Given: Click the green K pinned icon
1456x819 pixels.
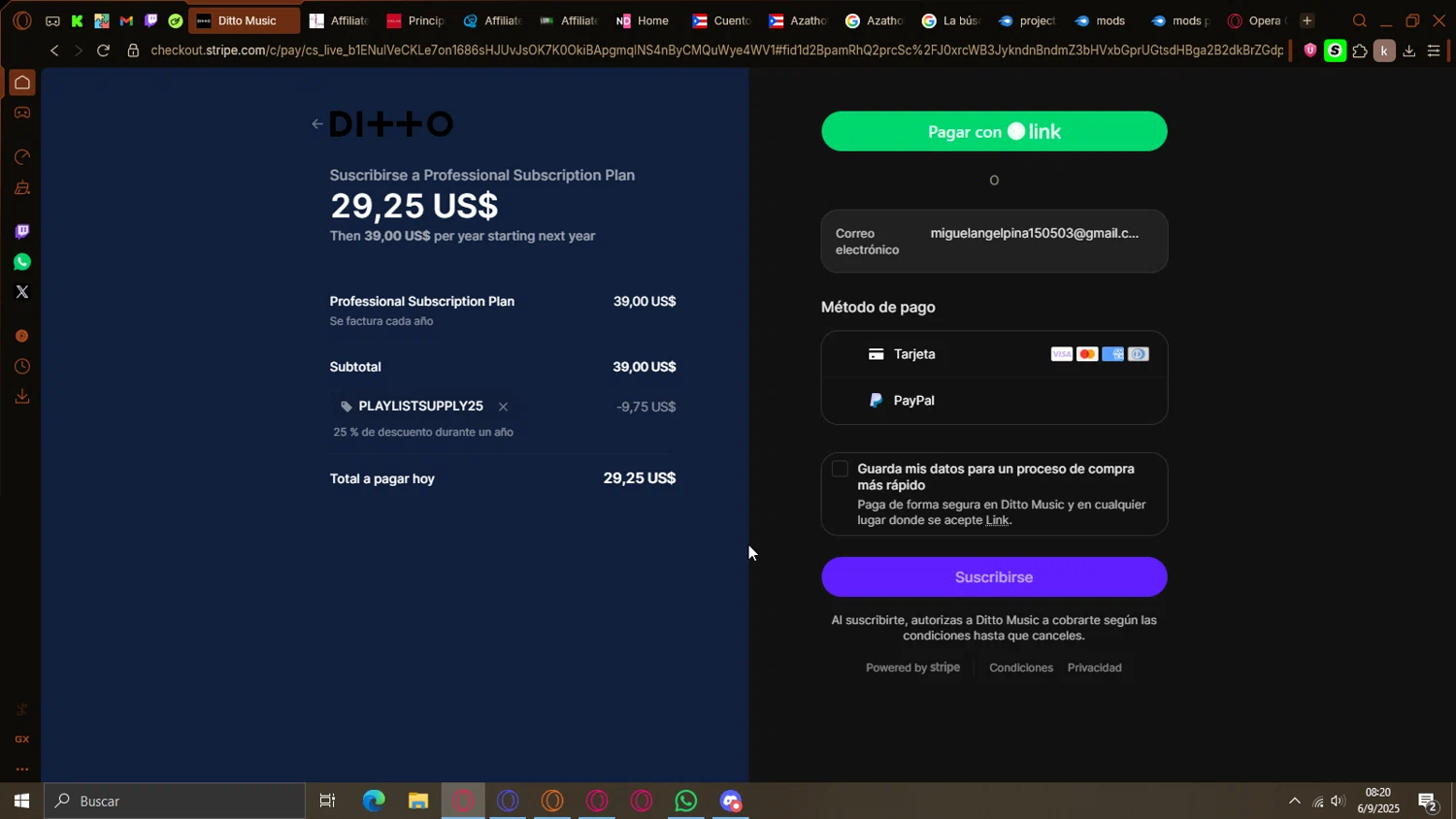Looking at the screenshot, I should (77, 20).
